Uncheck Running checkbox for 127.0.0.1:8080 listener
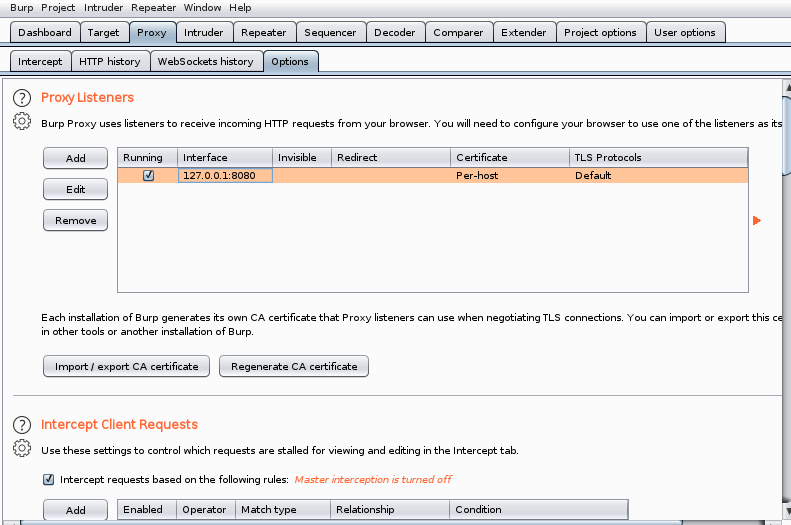Screen dimensions: 791x525 coord(148,176)
